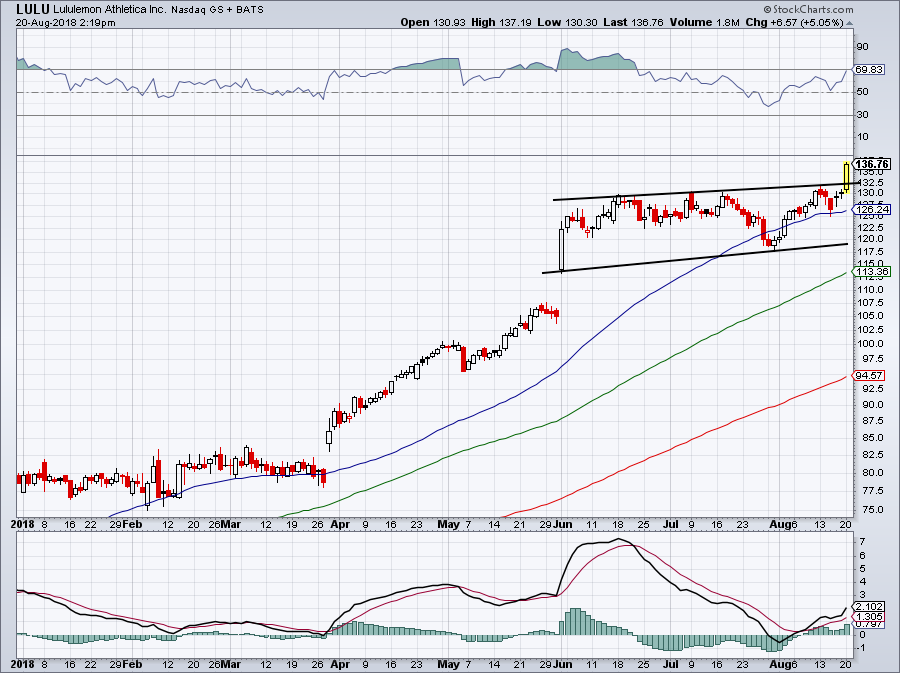Click the MACD histogram 0.797 value tag

tap(869, 624)
